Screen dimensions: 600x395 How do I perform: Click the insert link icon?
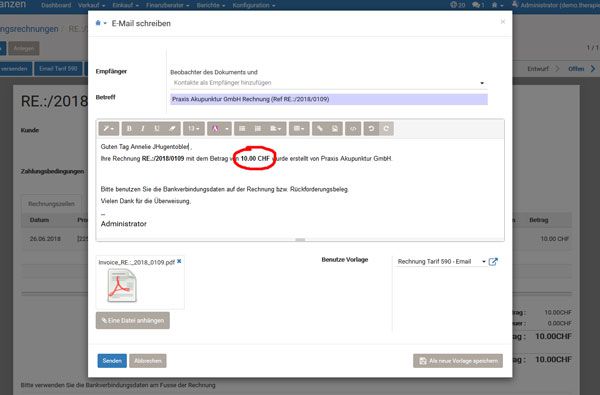click(x=320, y=129)
